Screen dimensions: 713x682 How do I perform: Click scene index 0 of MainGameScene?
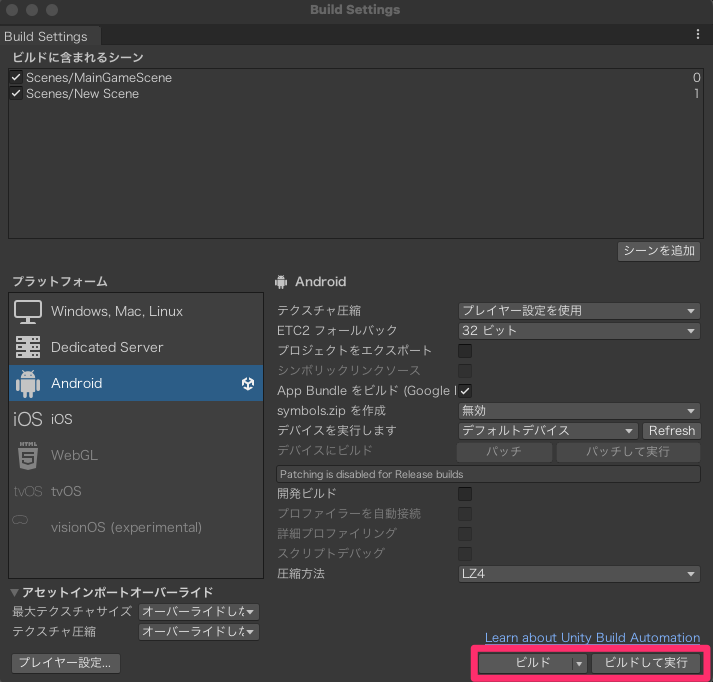click(696, 78)
